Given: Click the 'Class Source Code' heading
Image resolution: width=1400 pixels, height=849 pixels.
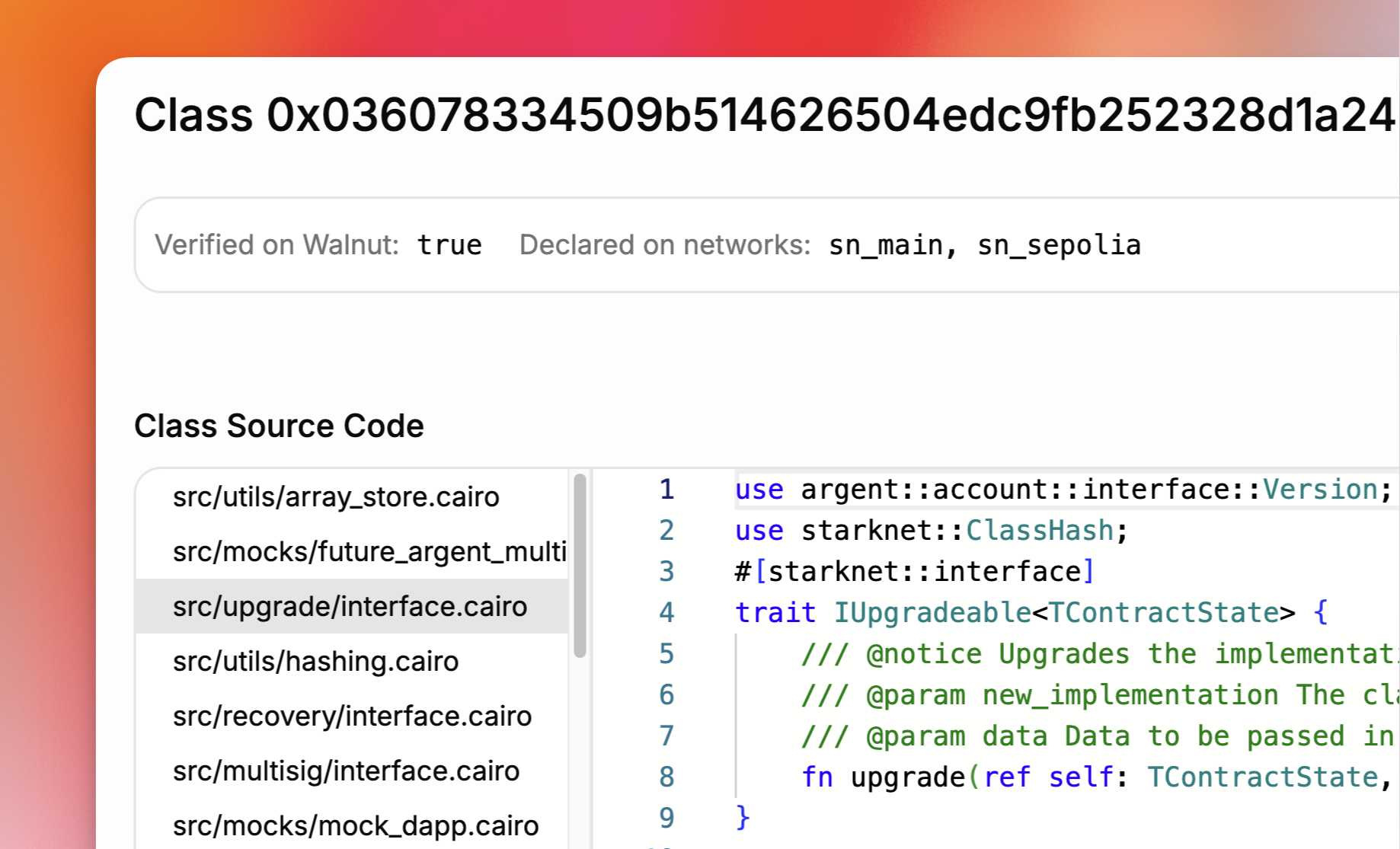Looking at the screenshot, I should click(x=279, y=426).
